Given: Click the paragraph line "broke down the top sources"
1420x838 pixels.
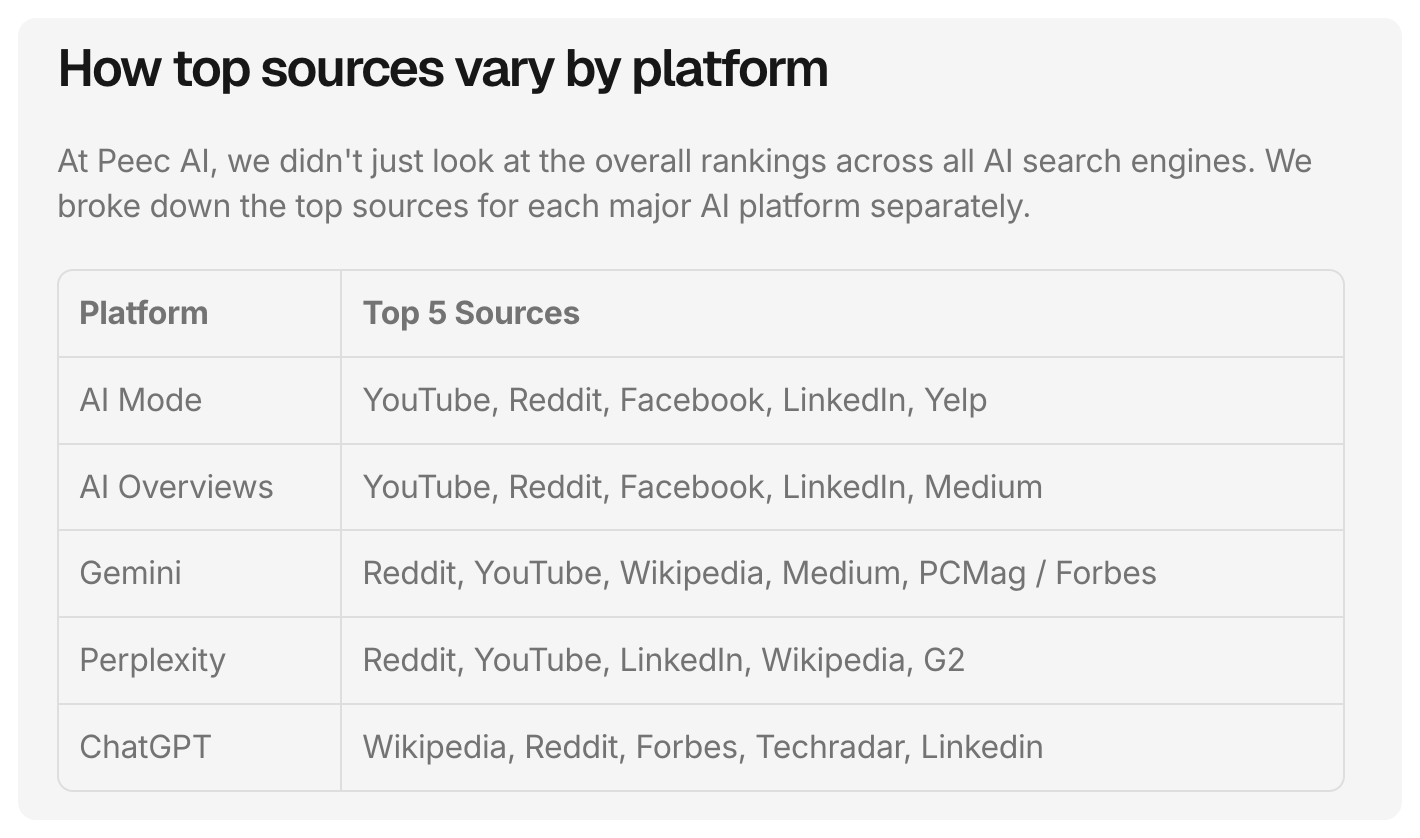Looking at the screenshot, I should tap(543, 206).
